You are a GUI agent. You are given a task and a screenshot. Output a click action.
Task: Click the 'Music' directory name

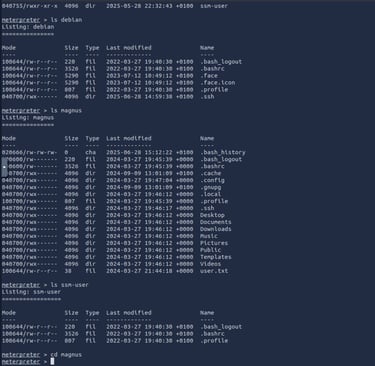[x=209, y=236]
